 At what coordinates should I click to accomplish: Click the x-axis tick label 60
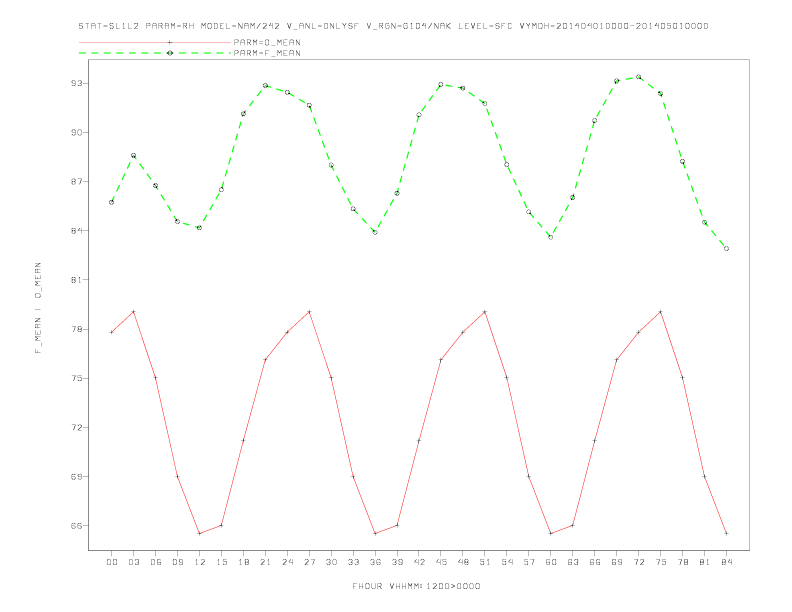click(x=551, y=562)
